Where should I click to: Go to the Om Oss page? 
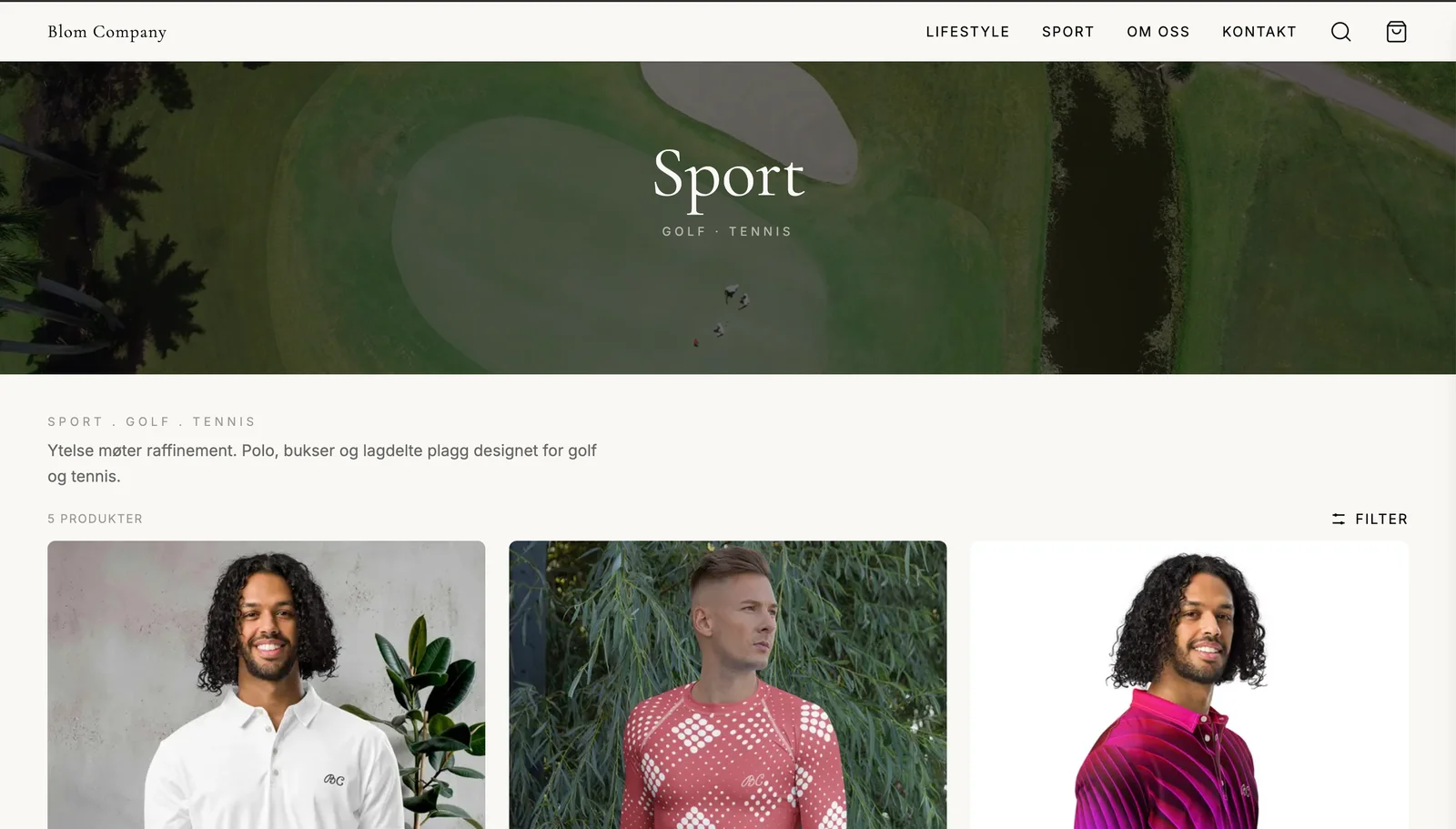pyautogui.click(x=1158, y=32)
